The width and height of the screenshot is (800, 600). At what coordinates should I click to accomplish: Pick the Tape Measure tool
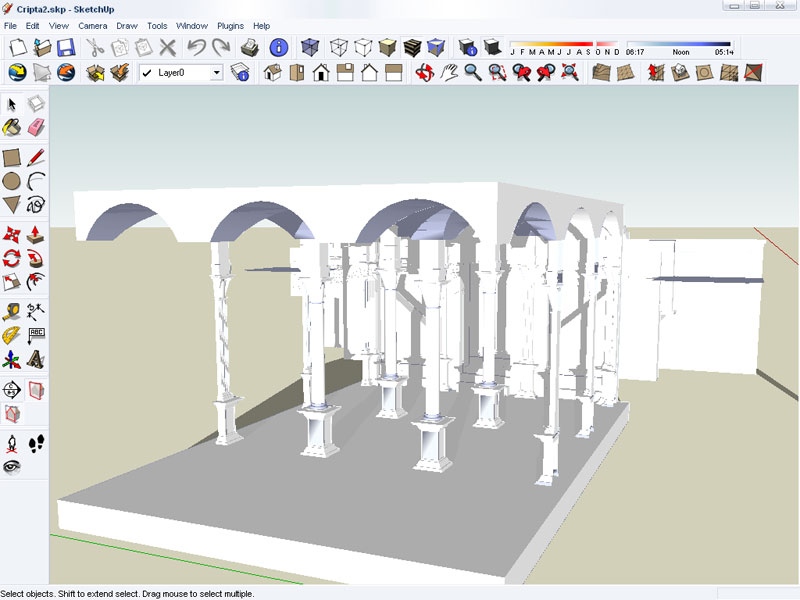click(12, 311)
